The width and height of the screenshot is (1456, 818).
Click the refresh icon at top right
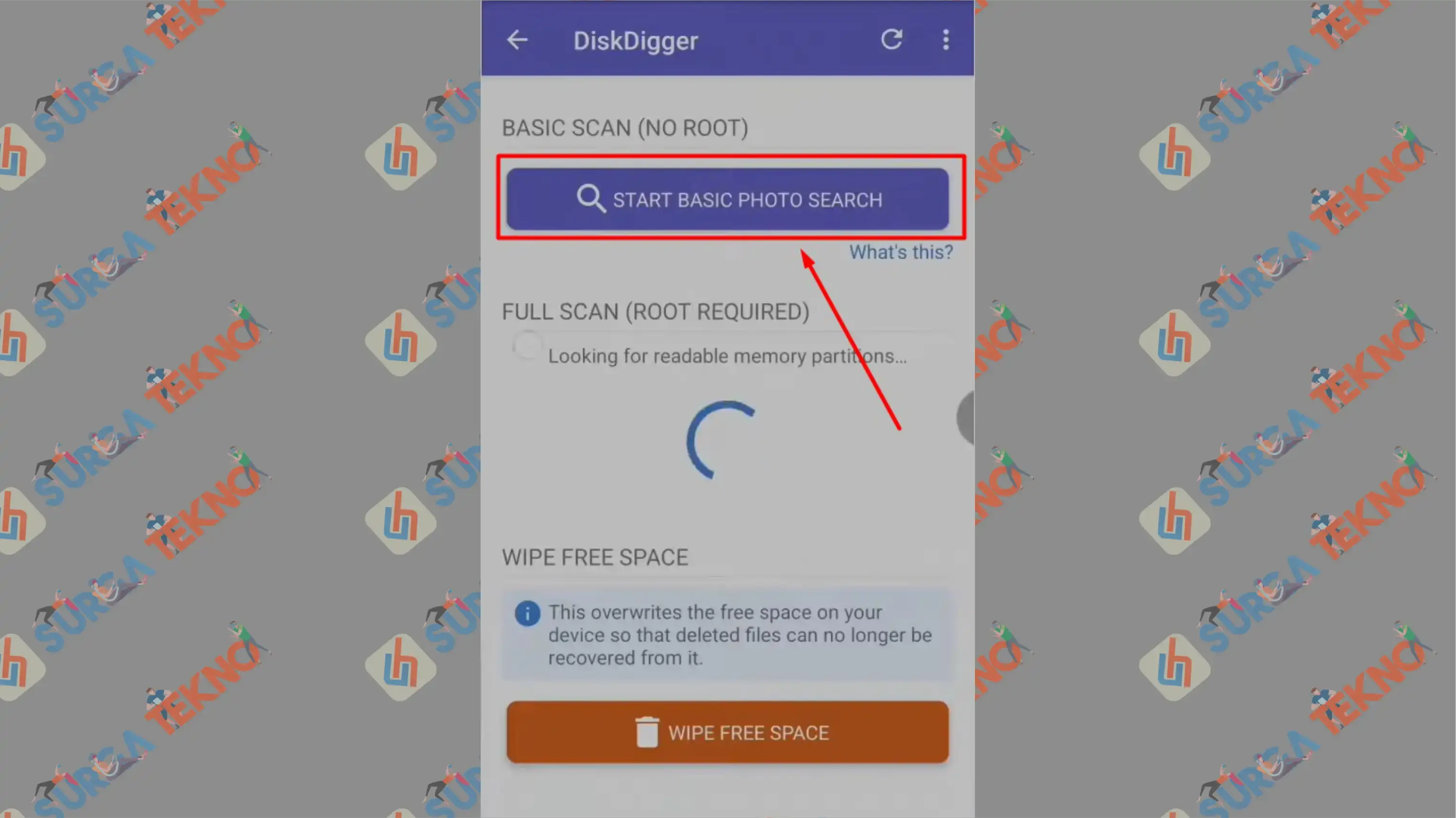[892, 39]
